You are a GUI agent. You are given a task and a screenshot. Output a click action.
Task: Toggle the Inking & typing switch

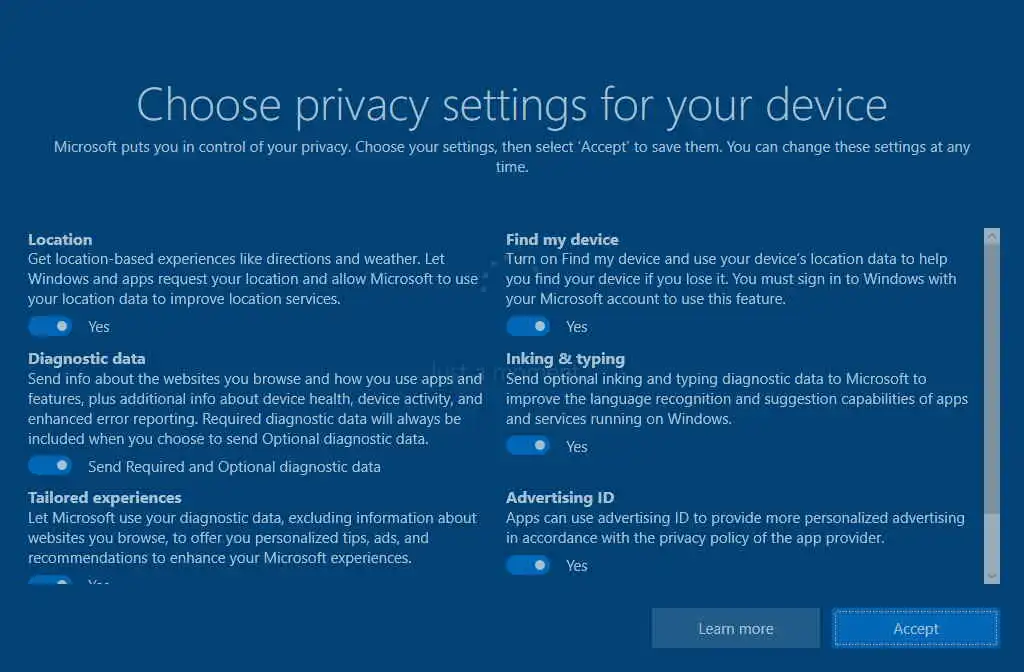click(x=527, y=446)
